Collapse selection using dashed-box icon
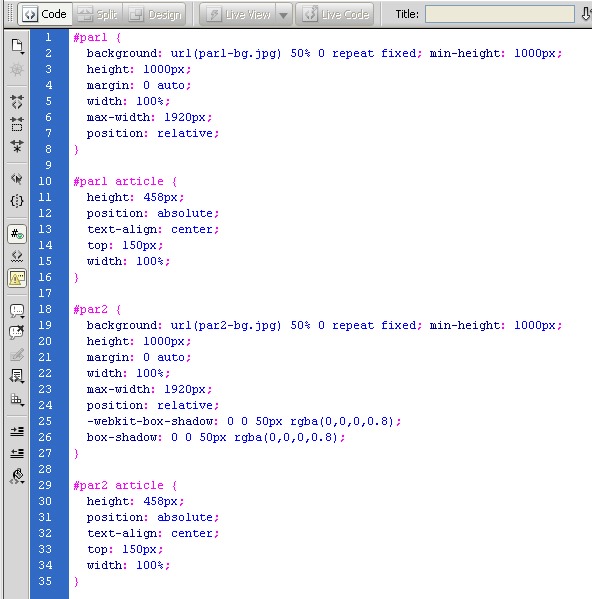Viewport: 592px width, 599px height. click(17, 124)
